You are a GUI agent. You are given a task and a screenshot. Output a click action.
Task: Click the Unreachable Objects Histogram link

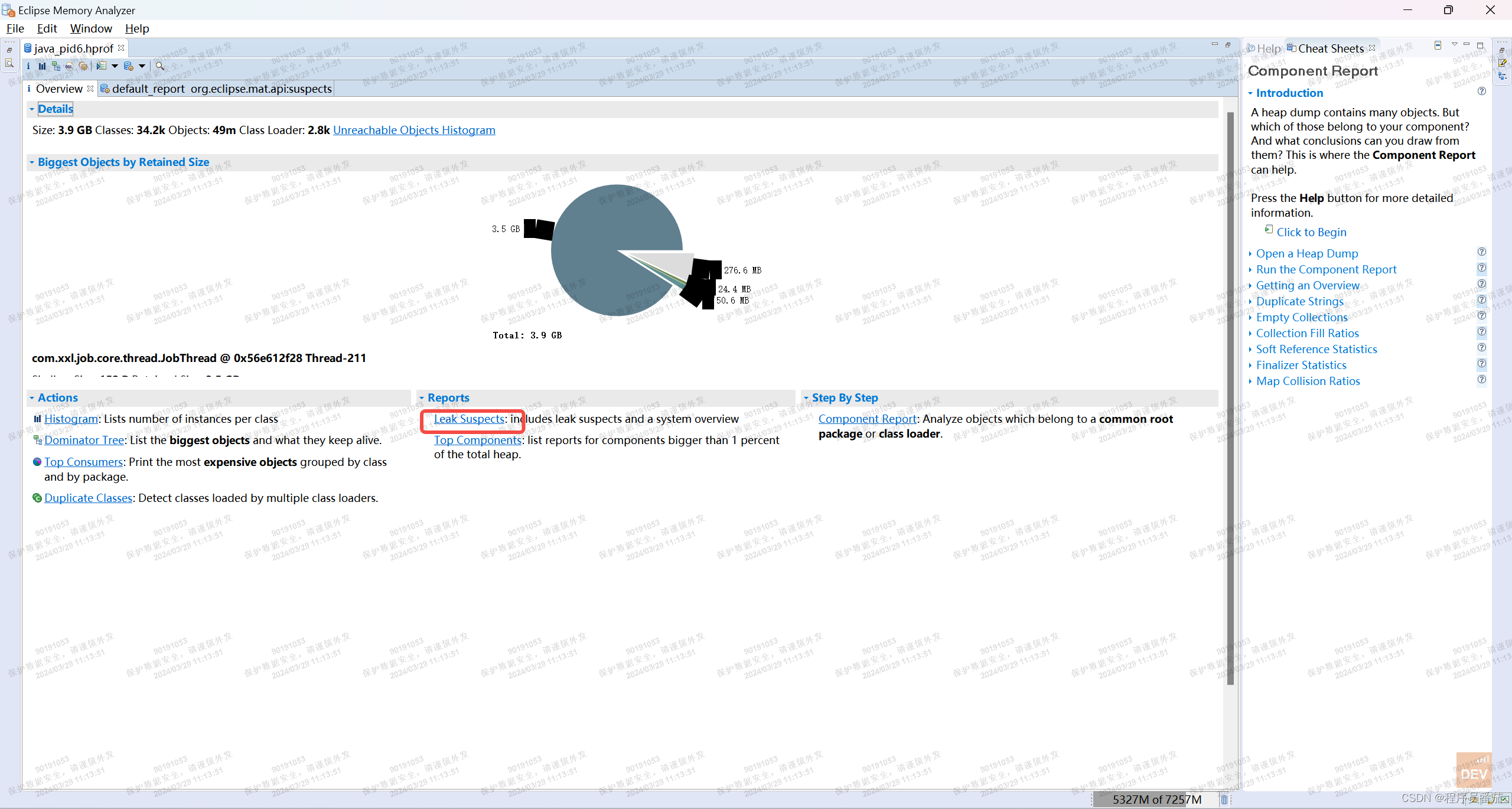pyautogui.click(x=414, y=130)
